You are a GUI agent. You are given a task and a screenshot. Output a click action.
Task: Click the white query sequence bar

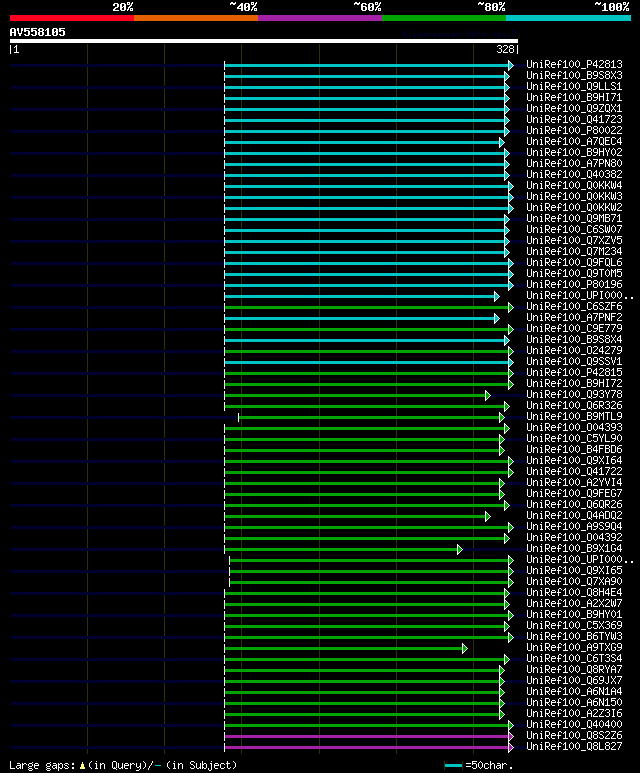[264, 41]
